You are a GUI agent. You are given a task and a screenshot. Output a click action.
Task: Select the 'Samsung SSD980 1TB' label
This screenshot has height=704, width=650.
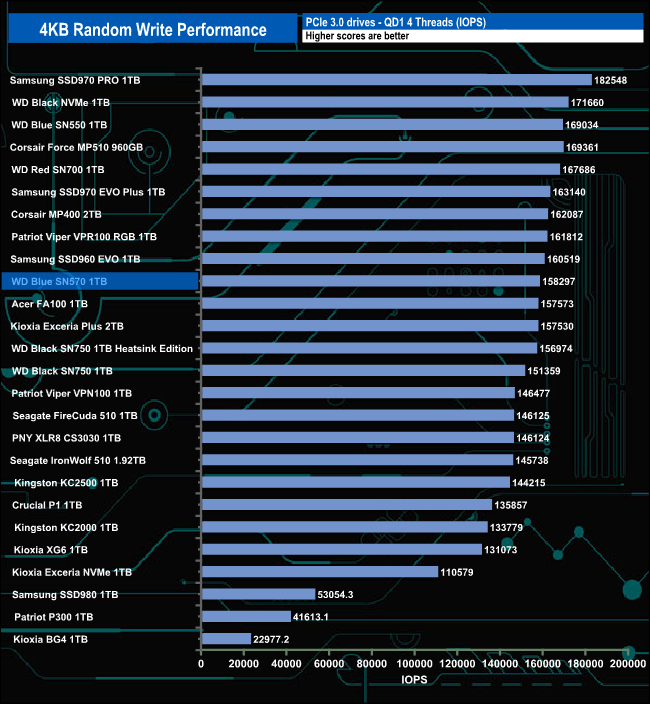(65, 595)
